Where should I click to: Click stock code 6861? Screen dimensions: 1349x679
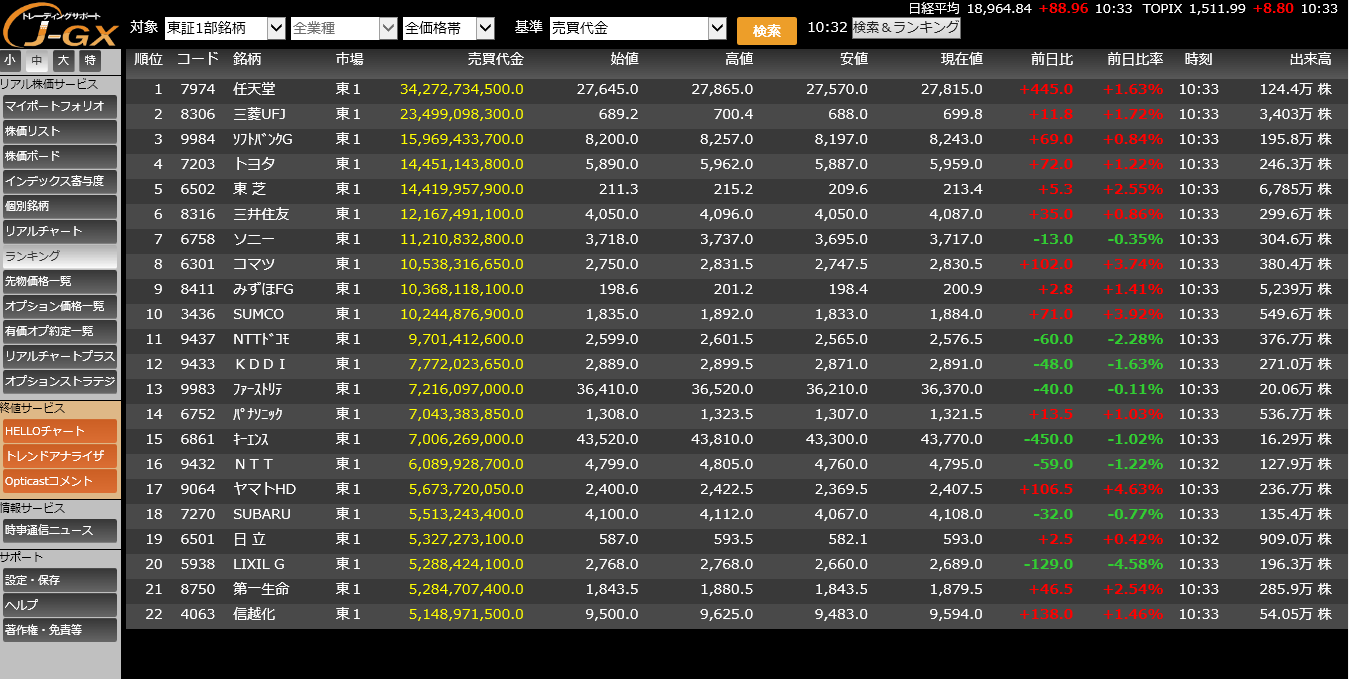pyautogui.click(x=198, y=439)
